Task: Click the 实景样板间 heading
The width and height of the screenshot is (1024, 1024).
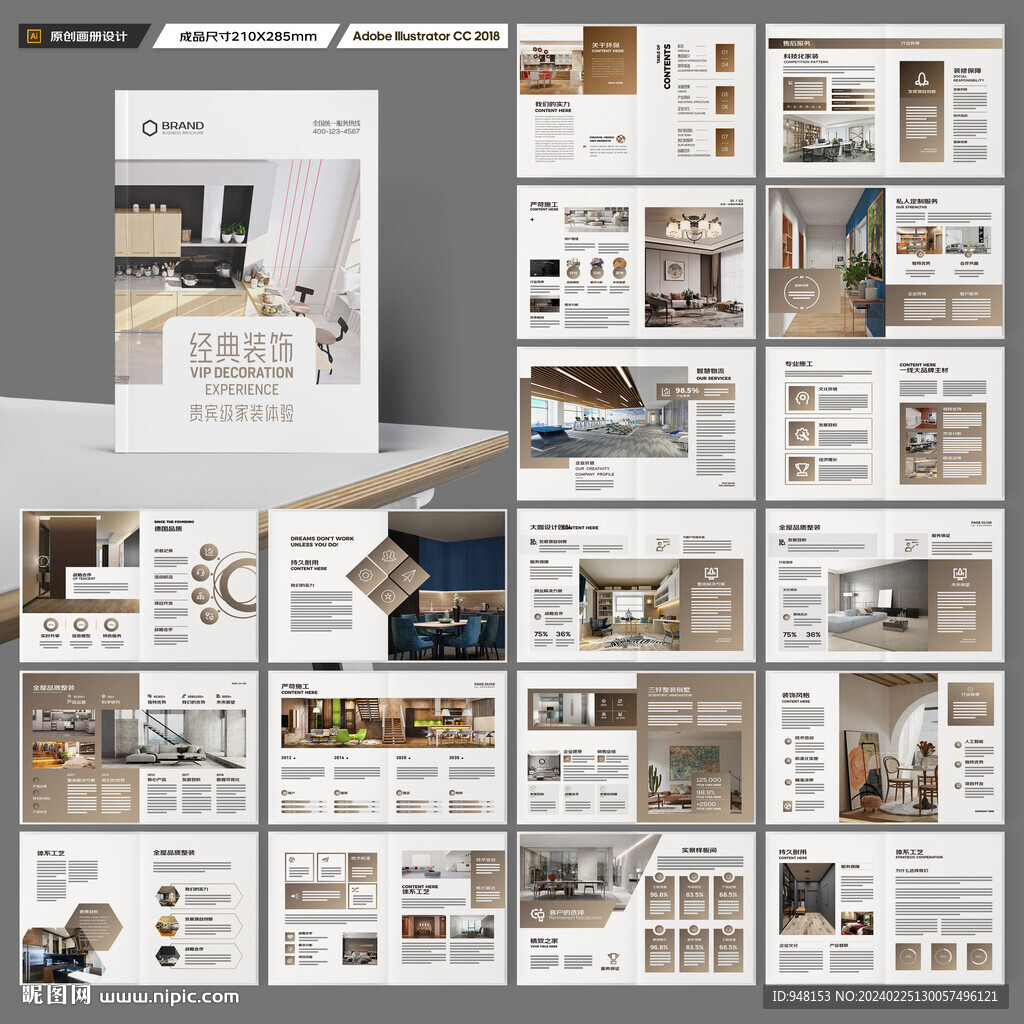Action: click(699, 850)
